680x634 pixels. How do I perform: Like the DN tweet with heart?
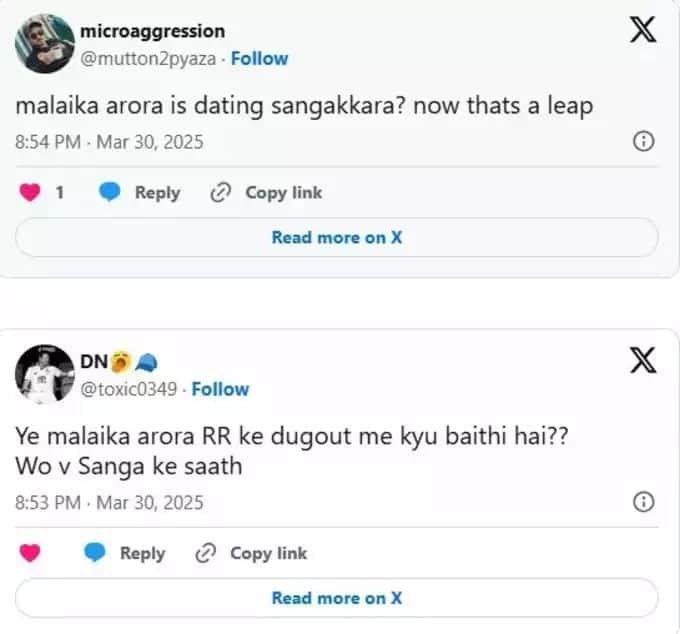click(32, 553)
